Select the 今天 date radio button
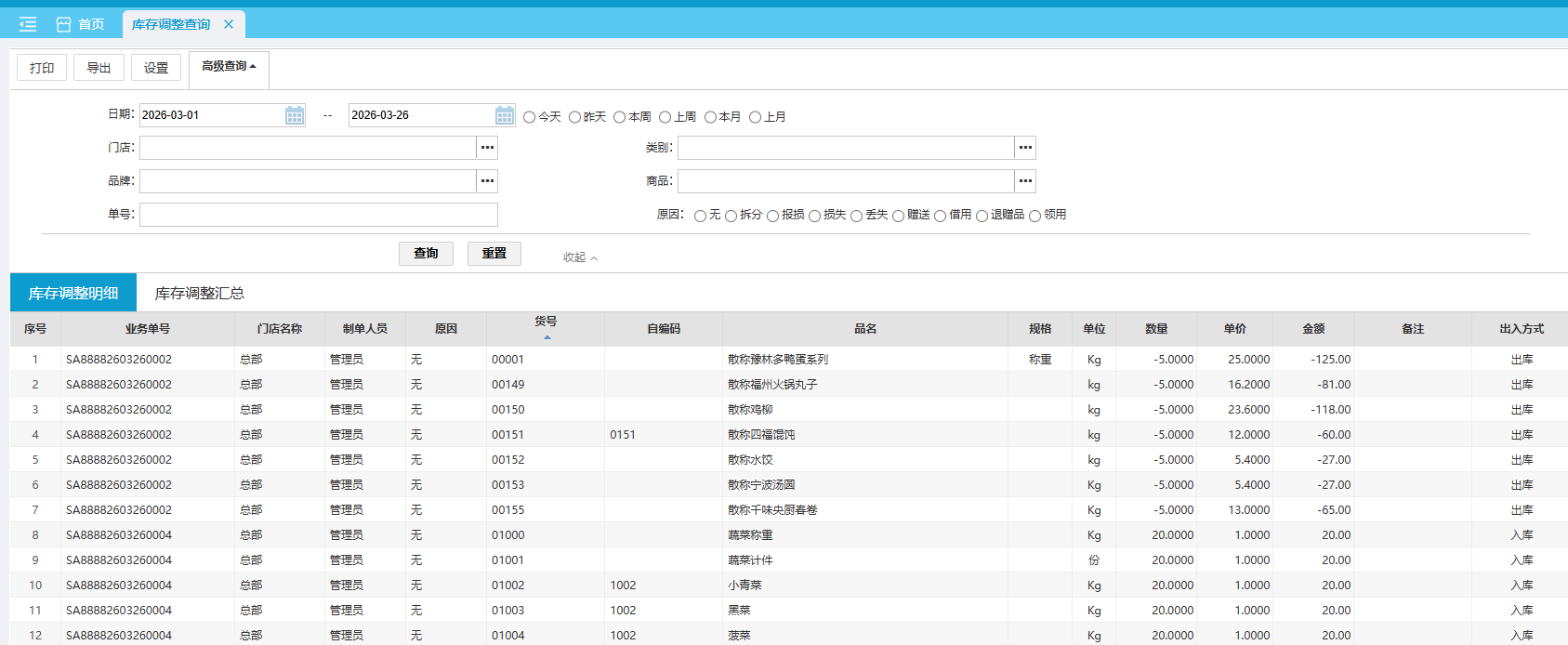 [x=530, y=117]
